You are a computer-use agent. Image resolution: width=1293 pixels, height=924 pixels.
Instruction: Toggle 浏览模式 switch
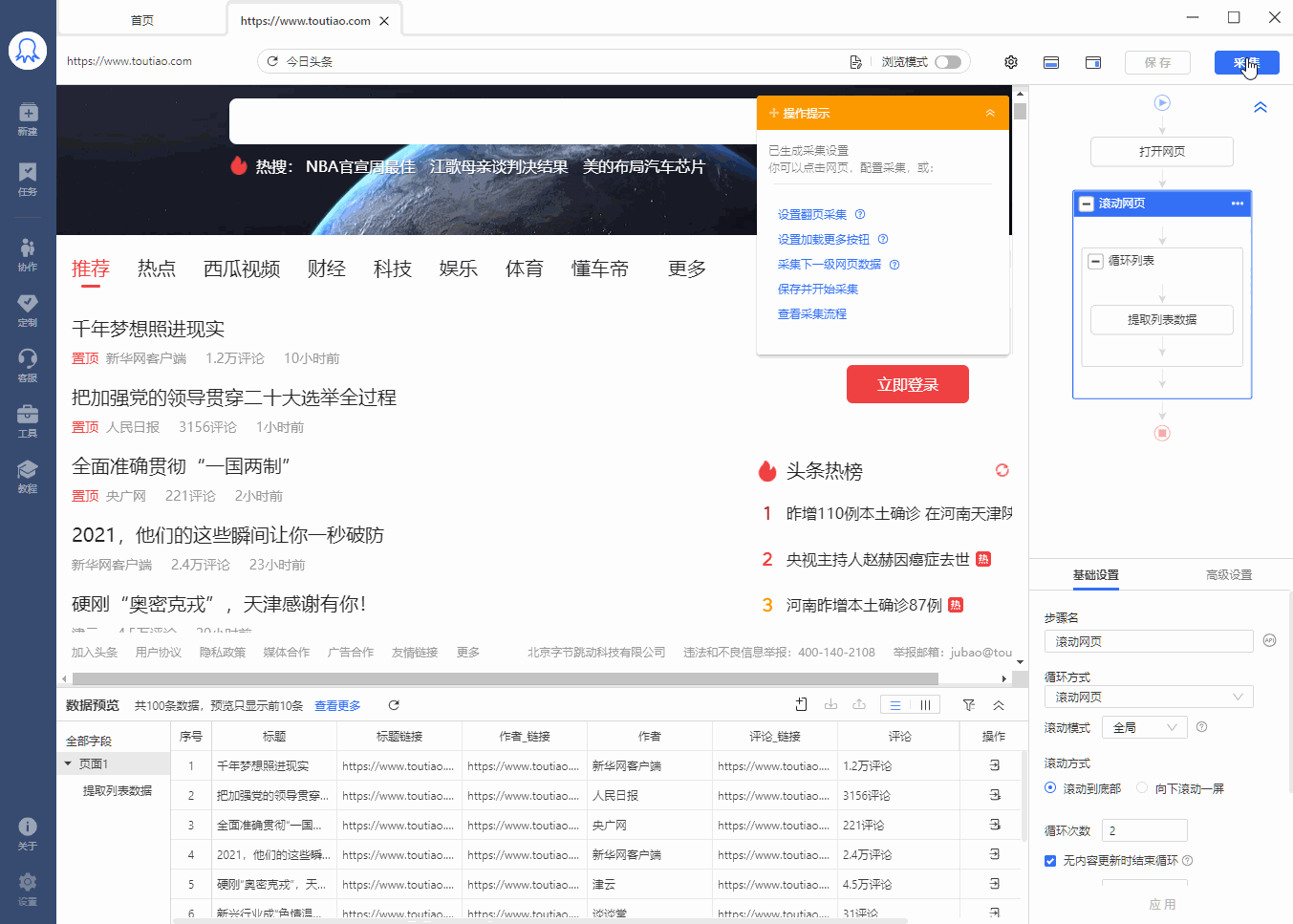pos(948,62)
